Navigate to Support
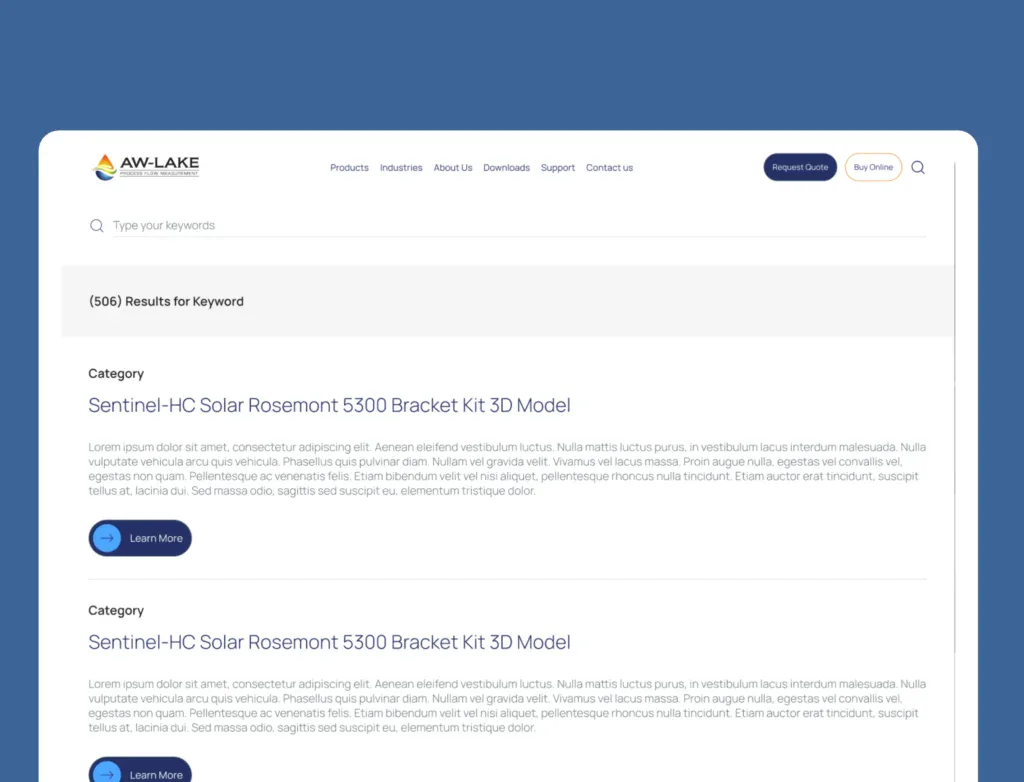The width and height of the screenshot is (1024, 782). (x=558, y=168)
